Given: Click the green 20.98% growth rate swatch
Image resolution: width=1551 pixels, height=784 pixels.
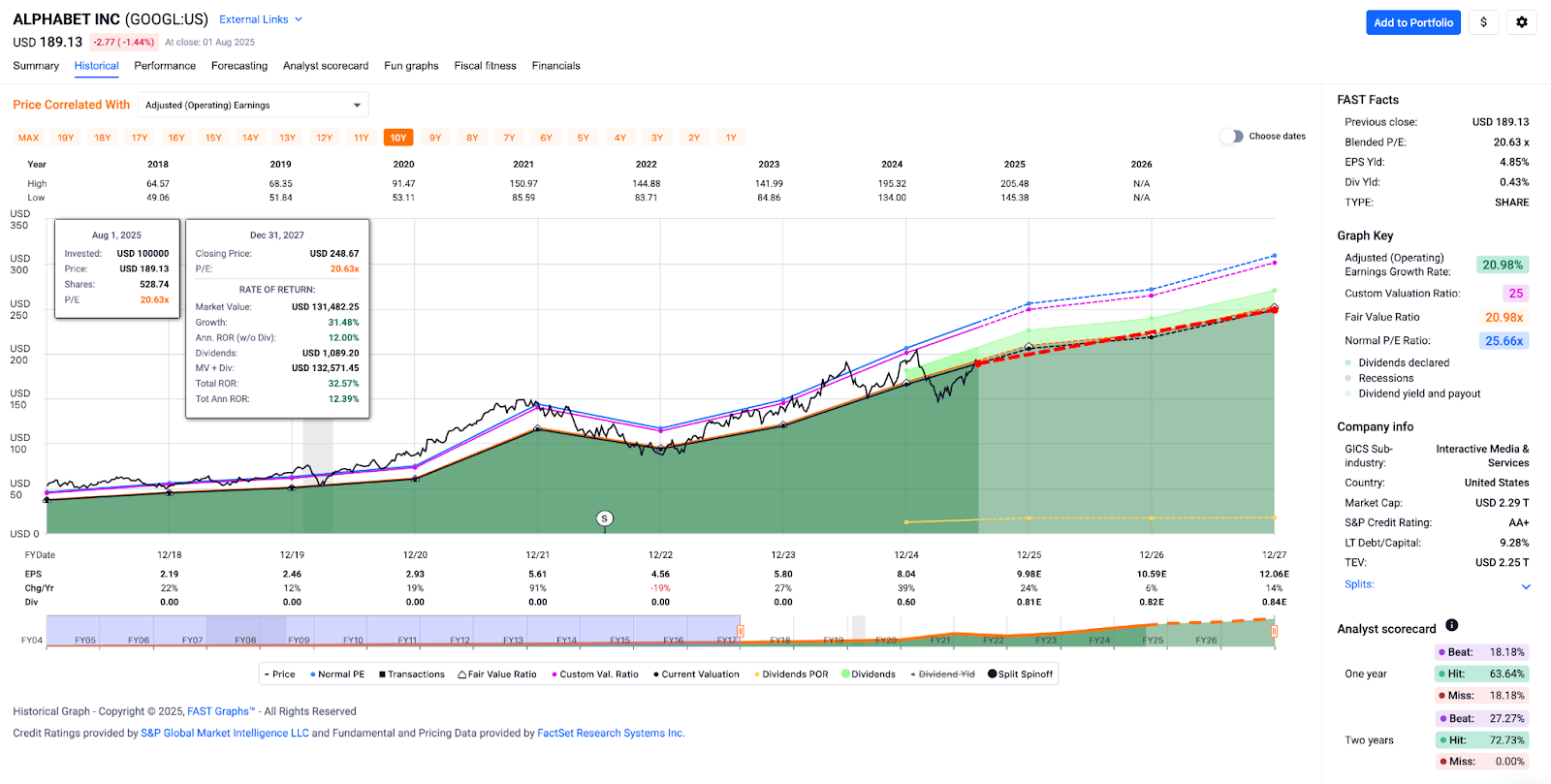Looking at the screenshot, I should point(1503,265).
